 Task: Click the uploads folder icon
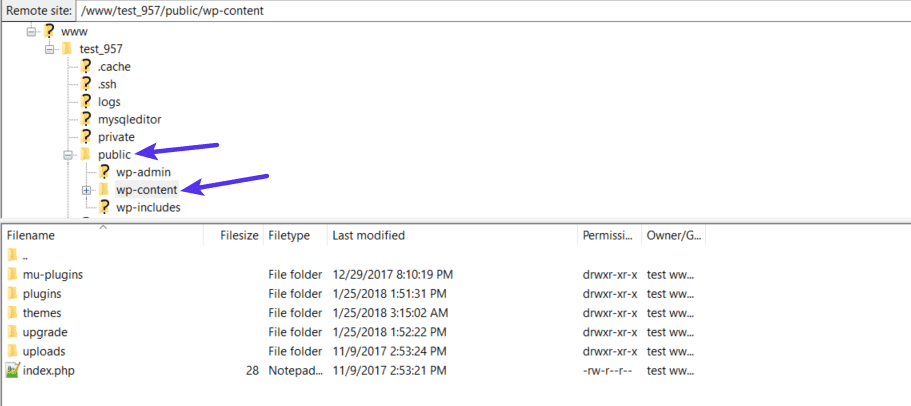tap(12, 351)
